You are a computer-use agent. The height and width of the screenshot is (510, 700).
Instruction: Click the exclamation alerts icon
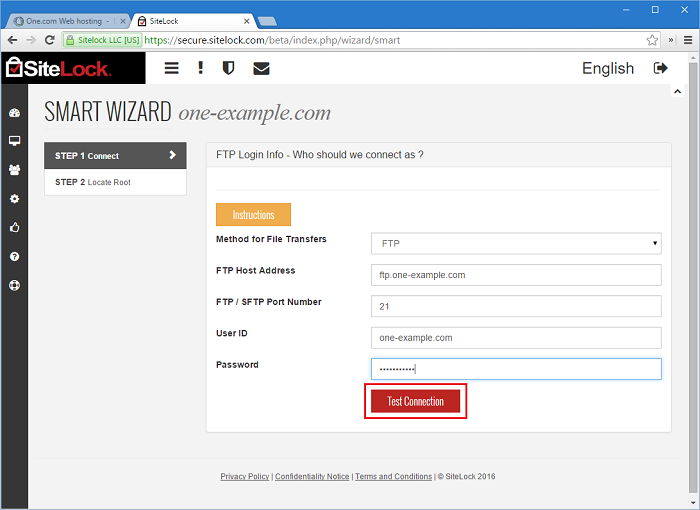pyautogui.click(x=200, y=68)
